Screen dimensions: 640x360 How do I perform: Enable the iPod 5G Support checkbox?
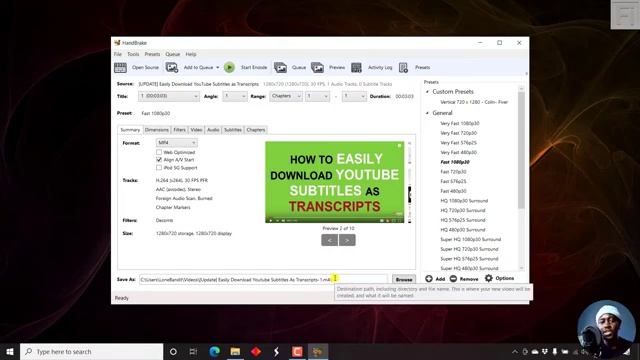(x=159, y=168)
